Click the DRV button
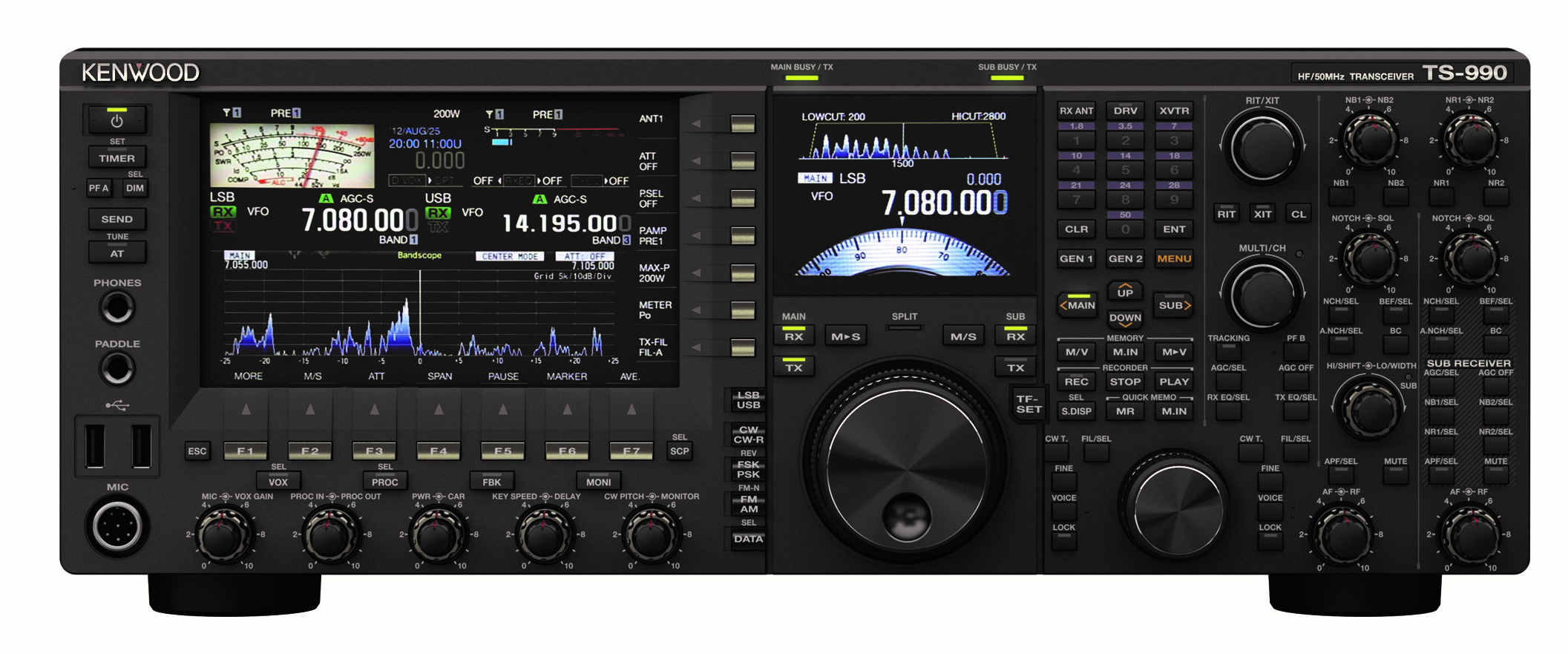Screen dimensions: 1568x654 [x=1126, y=111]
